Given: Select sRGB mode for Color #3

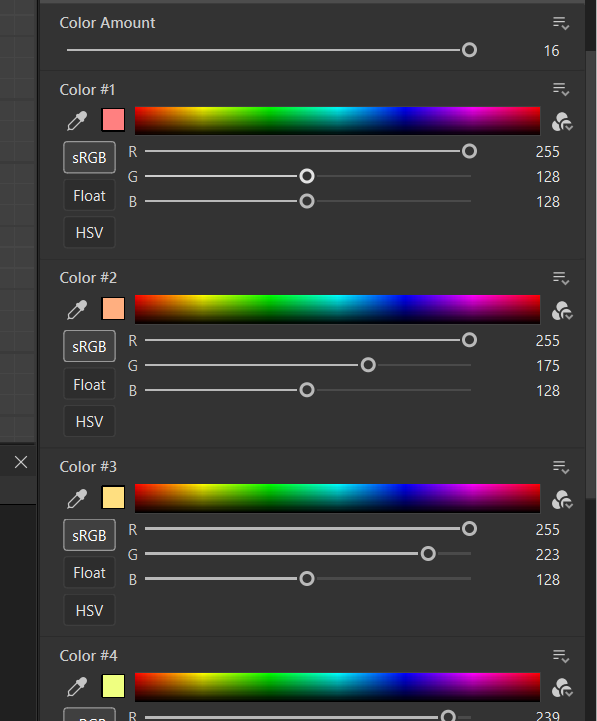Looking at the screenshot, I should [x=89, y=535].
